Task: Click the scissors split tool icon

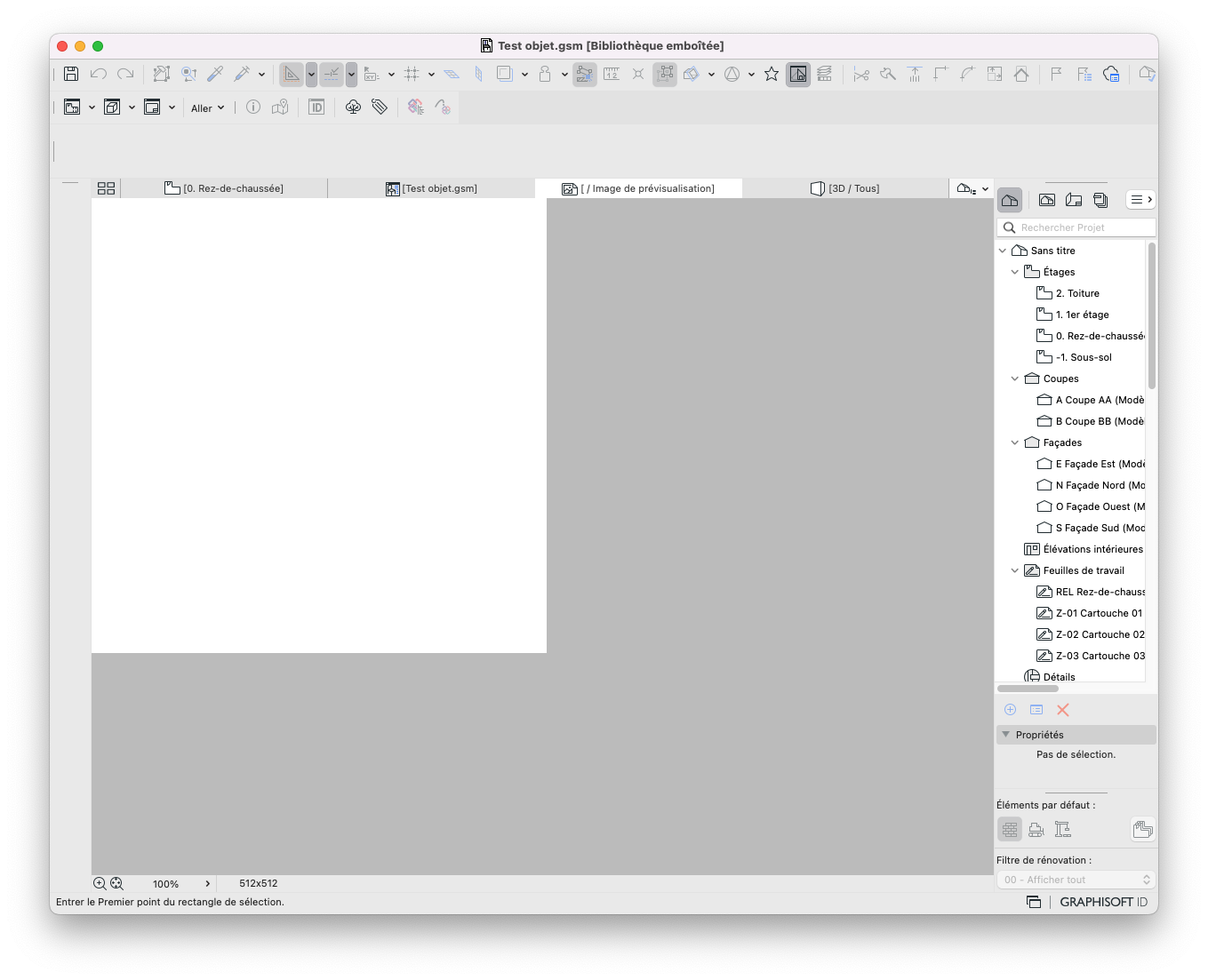Action: [861, 75]
